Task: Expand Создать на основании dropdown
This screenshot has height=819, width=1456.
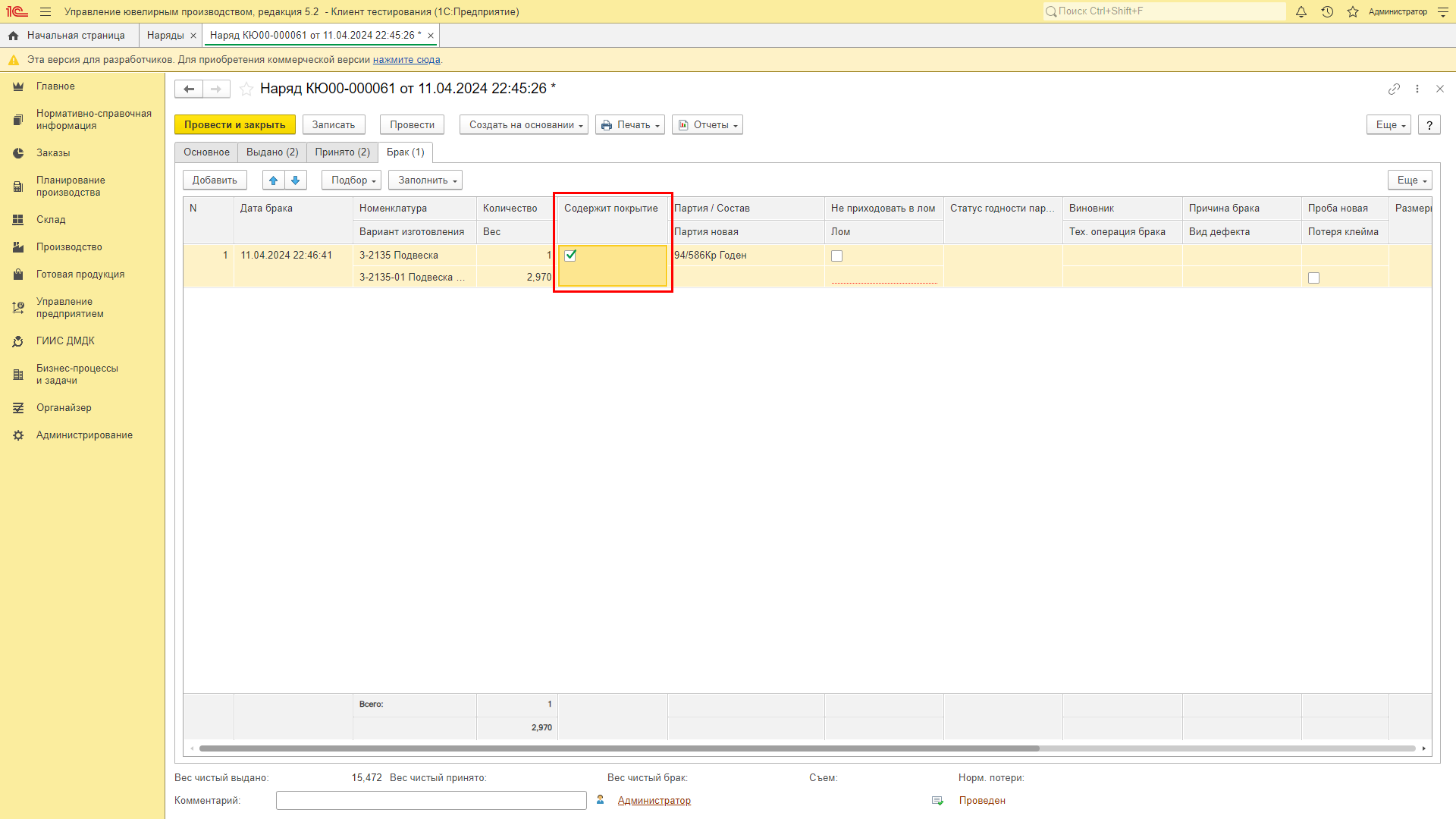Action: tap(524, 125)
